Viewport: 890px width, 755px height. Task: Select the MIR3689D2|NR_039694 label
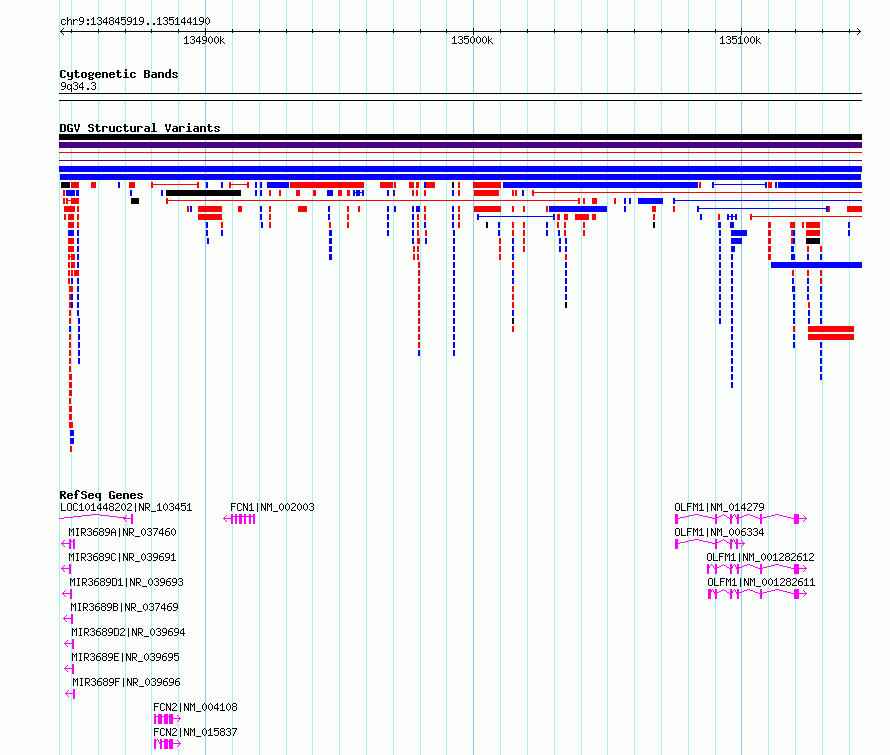(128, 632)
